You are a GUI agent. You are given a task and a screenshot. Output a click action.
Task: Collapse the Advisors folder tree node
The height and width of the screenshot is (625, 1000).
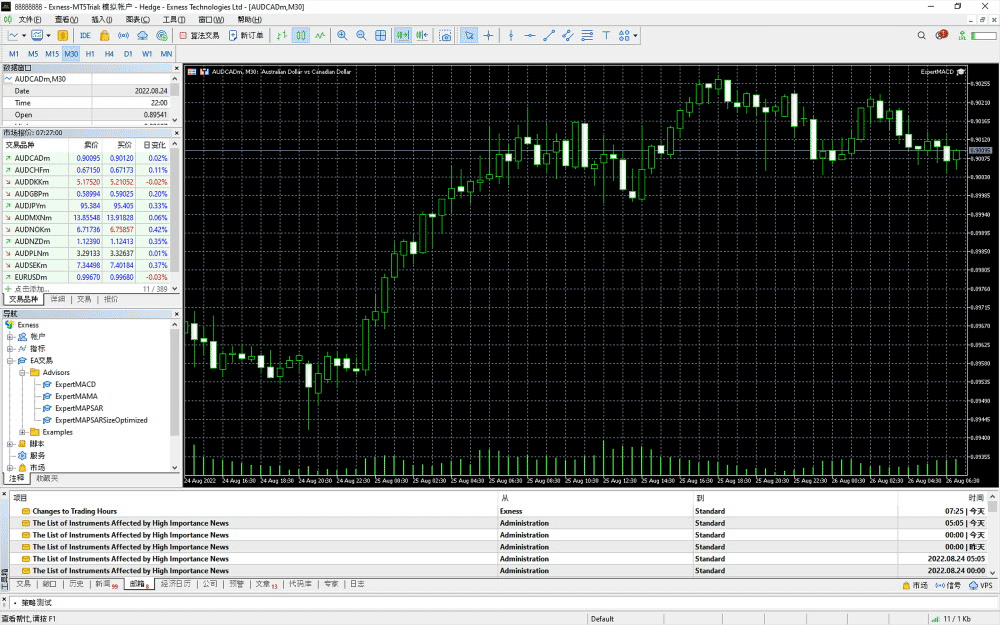tap(22, 372)
